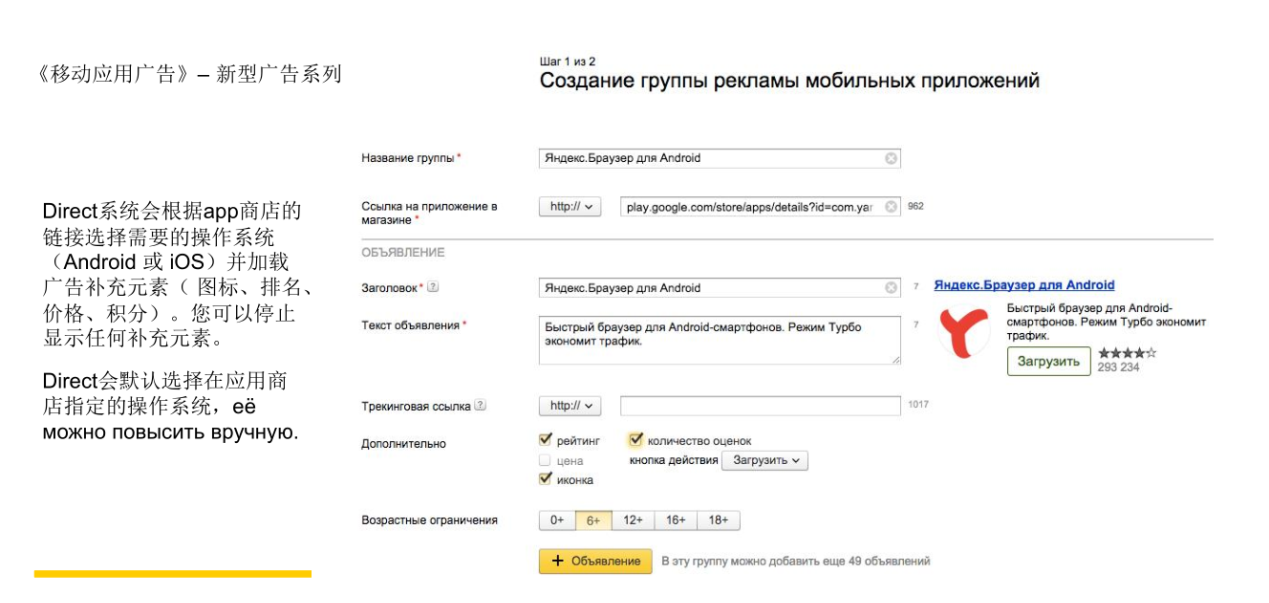This screenshot has width=1269, height=603.
Task: Click the "Ссылка на приложение в магазине" label
Action: point(429,213)
